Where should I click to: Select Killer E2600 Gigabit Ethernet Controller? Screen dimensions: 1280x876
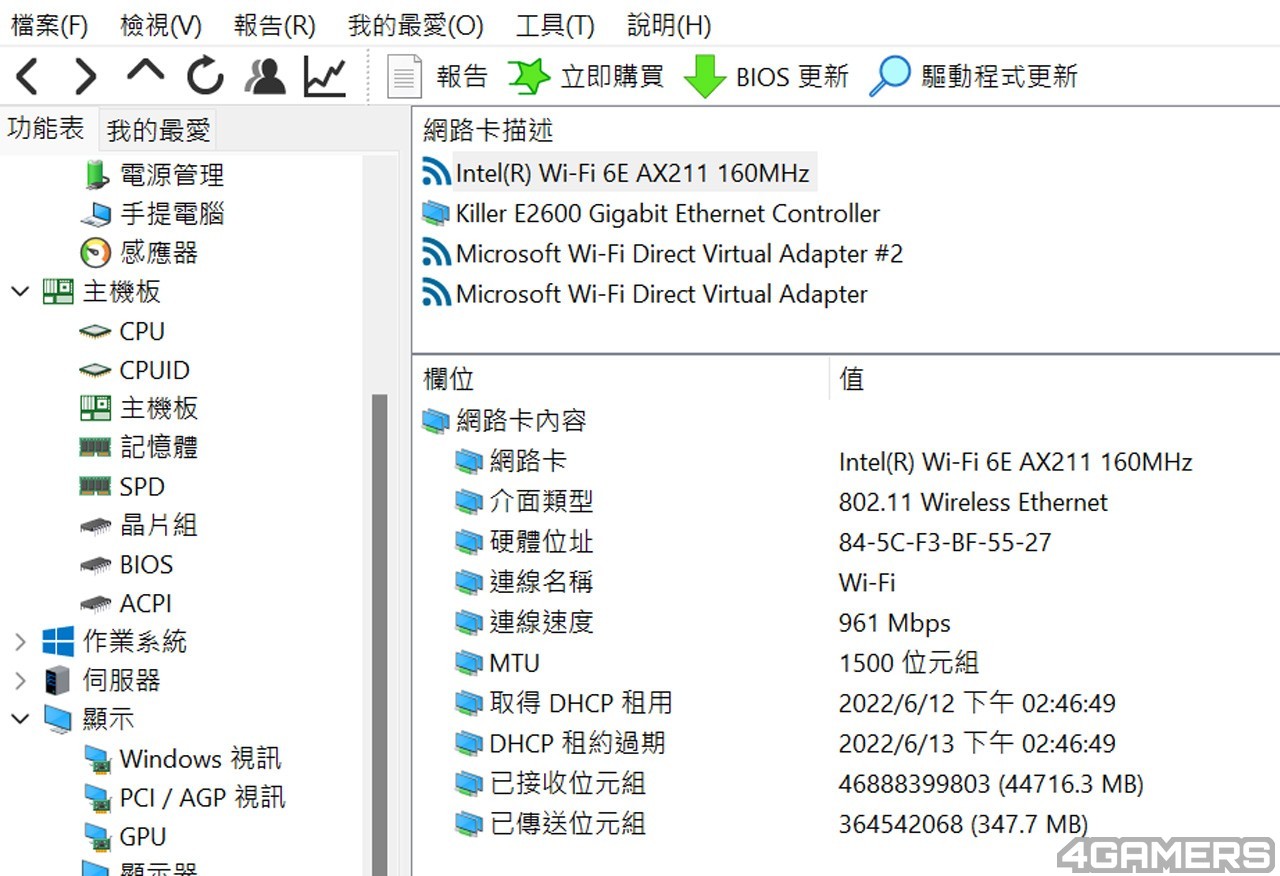pos(668,213)
